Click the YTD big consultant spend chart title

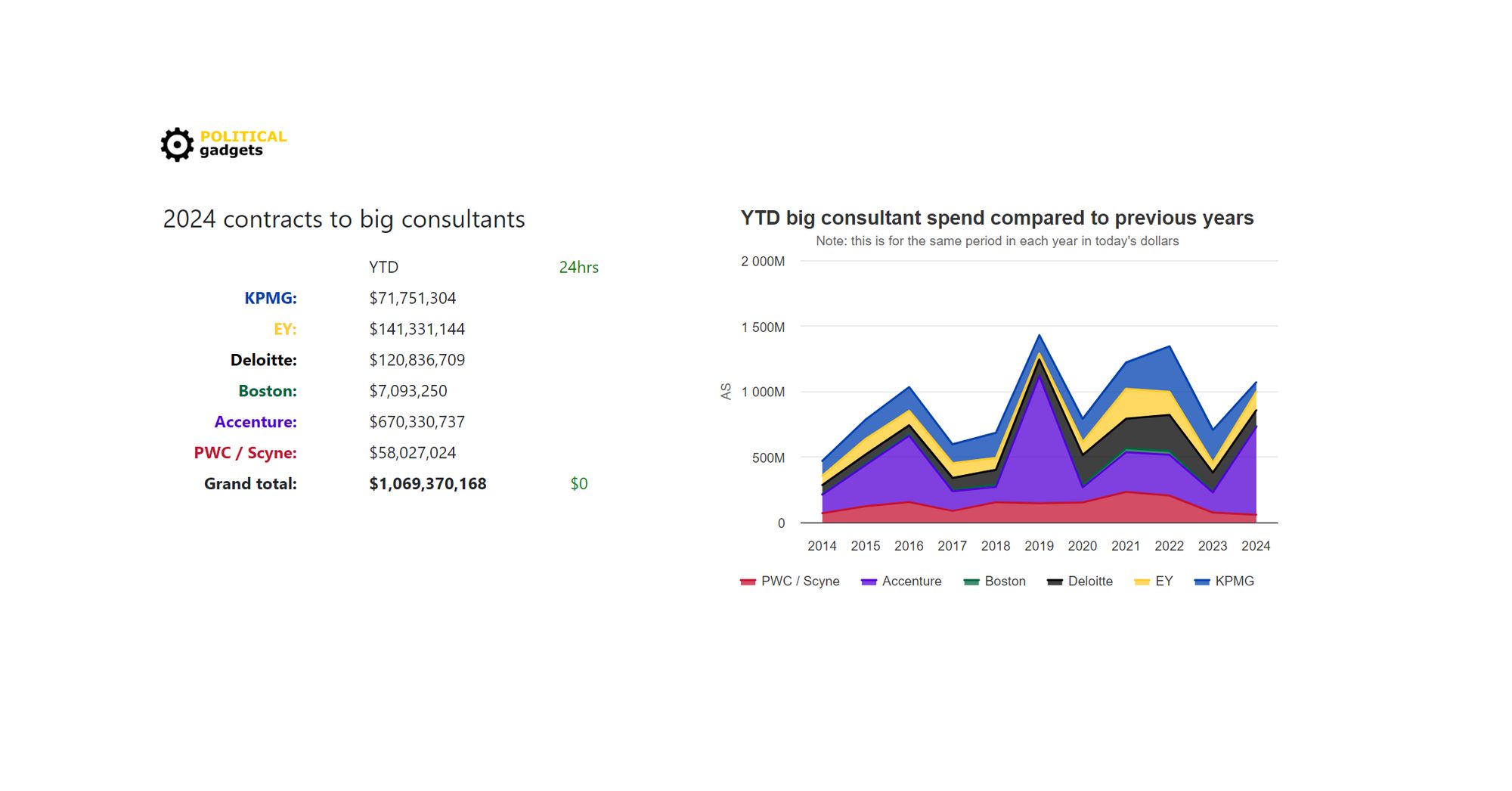pos(997,218)
